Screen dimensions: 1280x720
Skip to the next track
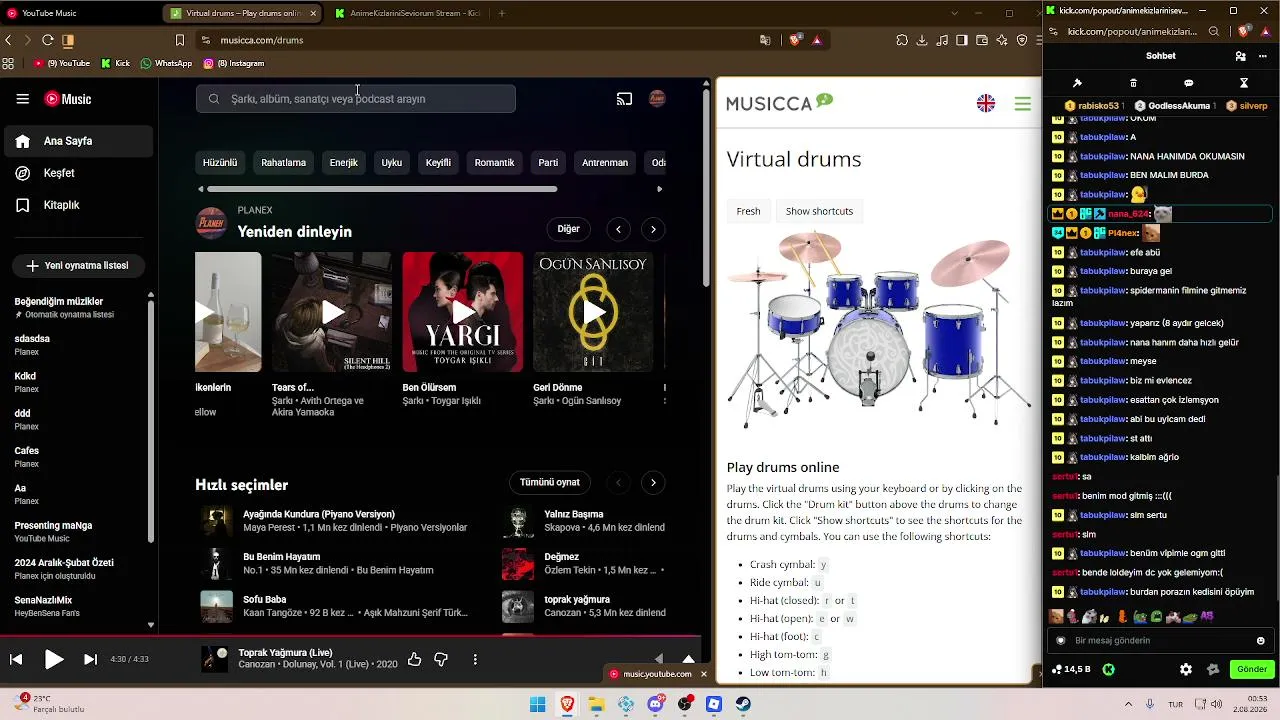90,660
